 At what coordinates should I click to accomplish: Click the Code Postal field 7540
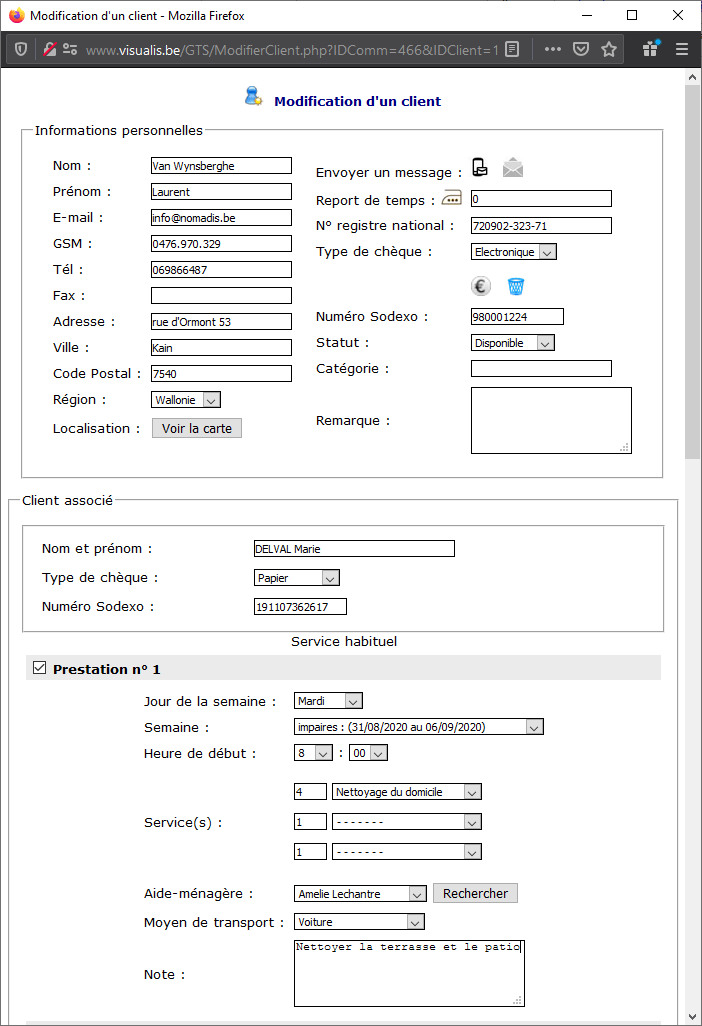(x=221, y=374)
